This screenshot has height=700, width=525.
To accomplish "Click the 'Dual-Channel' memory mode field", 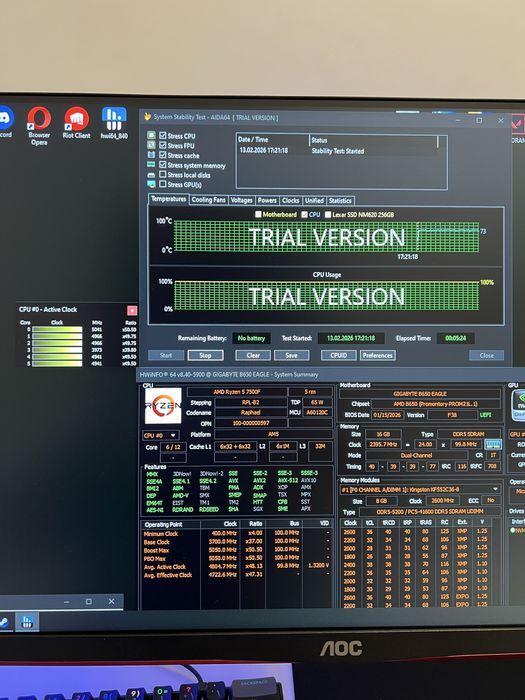I will tap(416, 455).
